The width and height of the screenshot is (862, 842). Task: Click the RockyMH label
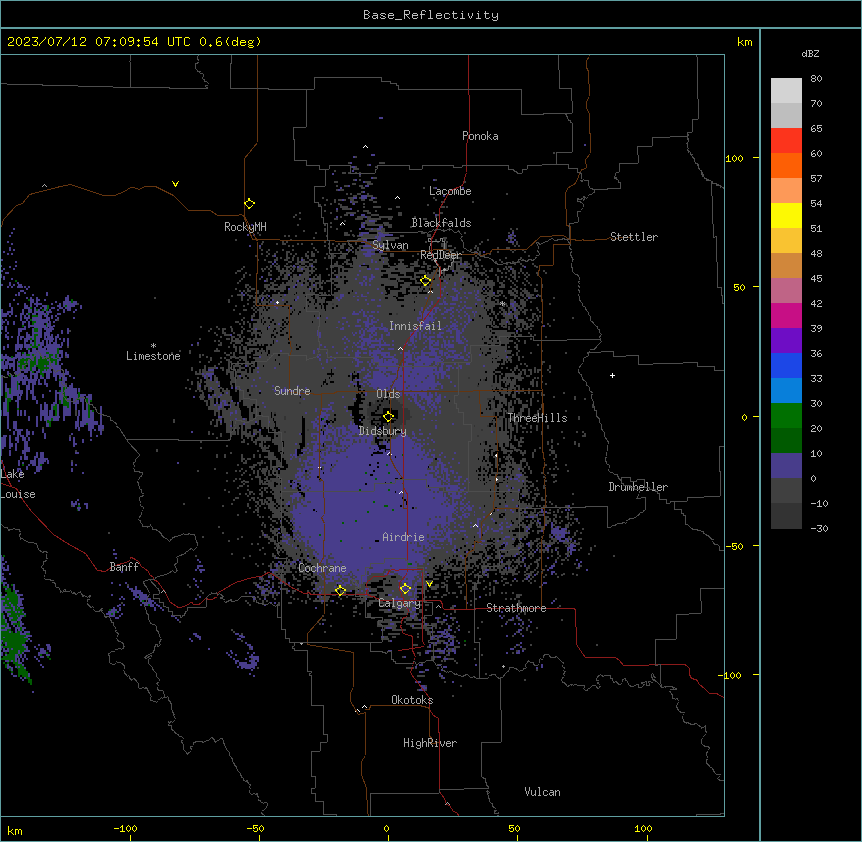click(x=245, y=227)
